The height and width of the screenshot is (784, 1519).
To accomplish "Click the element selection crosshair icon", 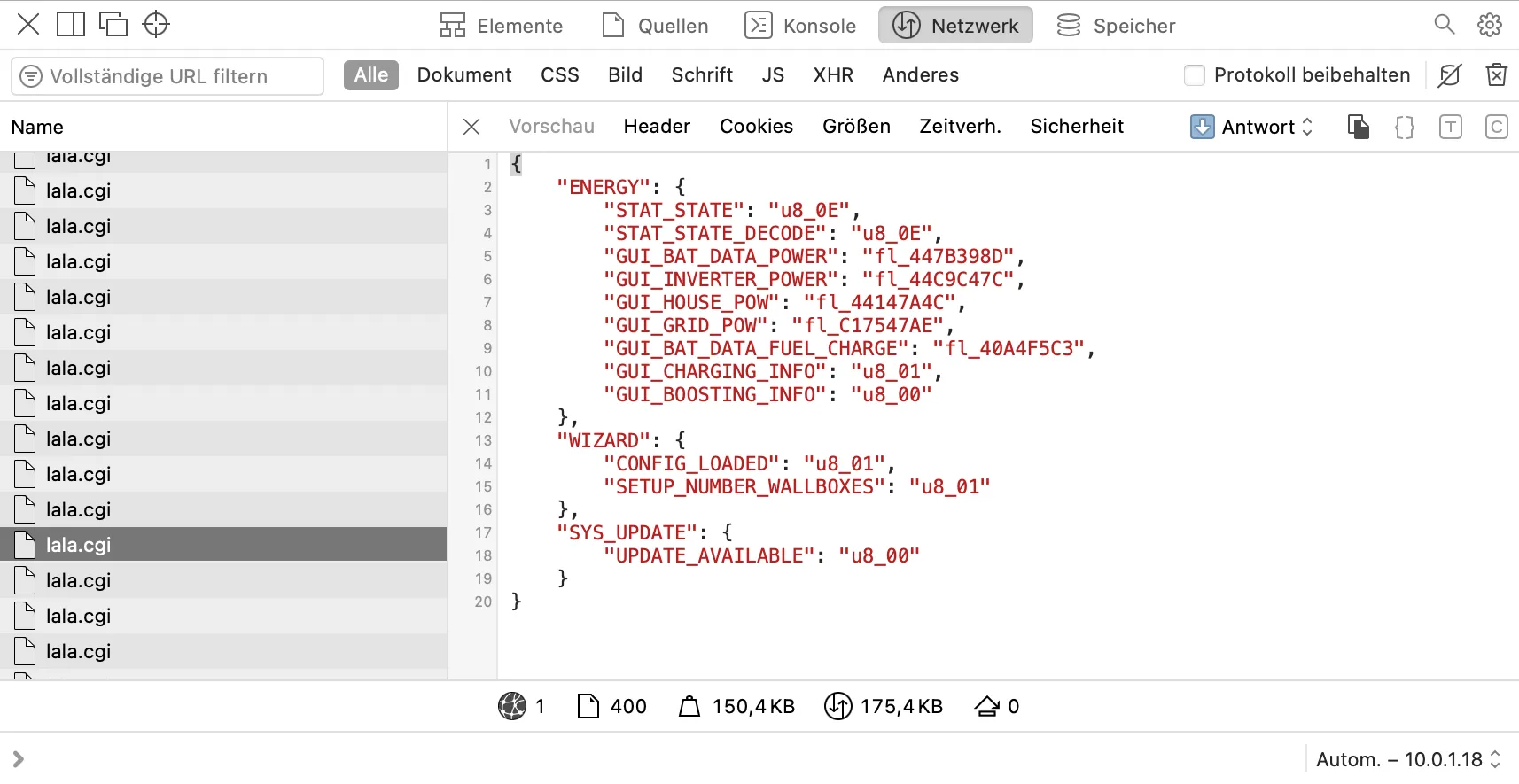I will click(156, 24).
